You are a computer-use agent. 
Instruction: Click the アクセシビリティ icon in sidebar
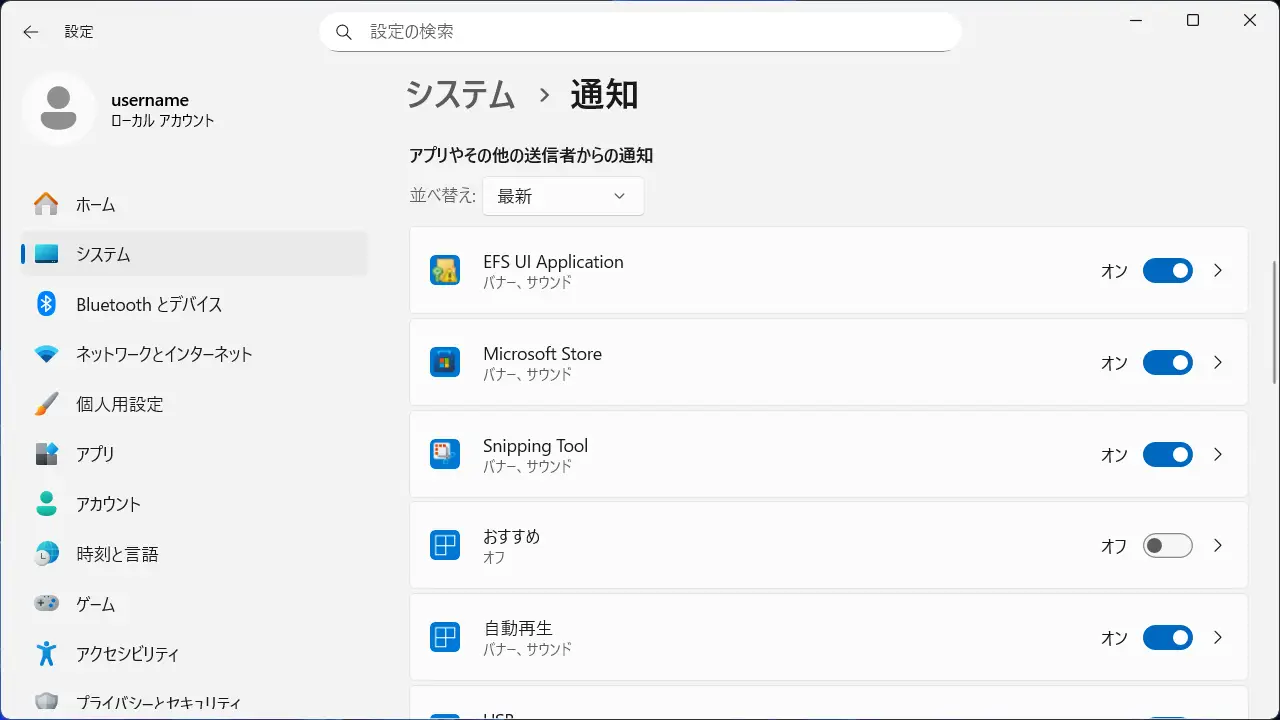click(46, 654)
